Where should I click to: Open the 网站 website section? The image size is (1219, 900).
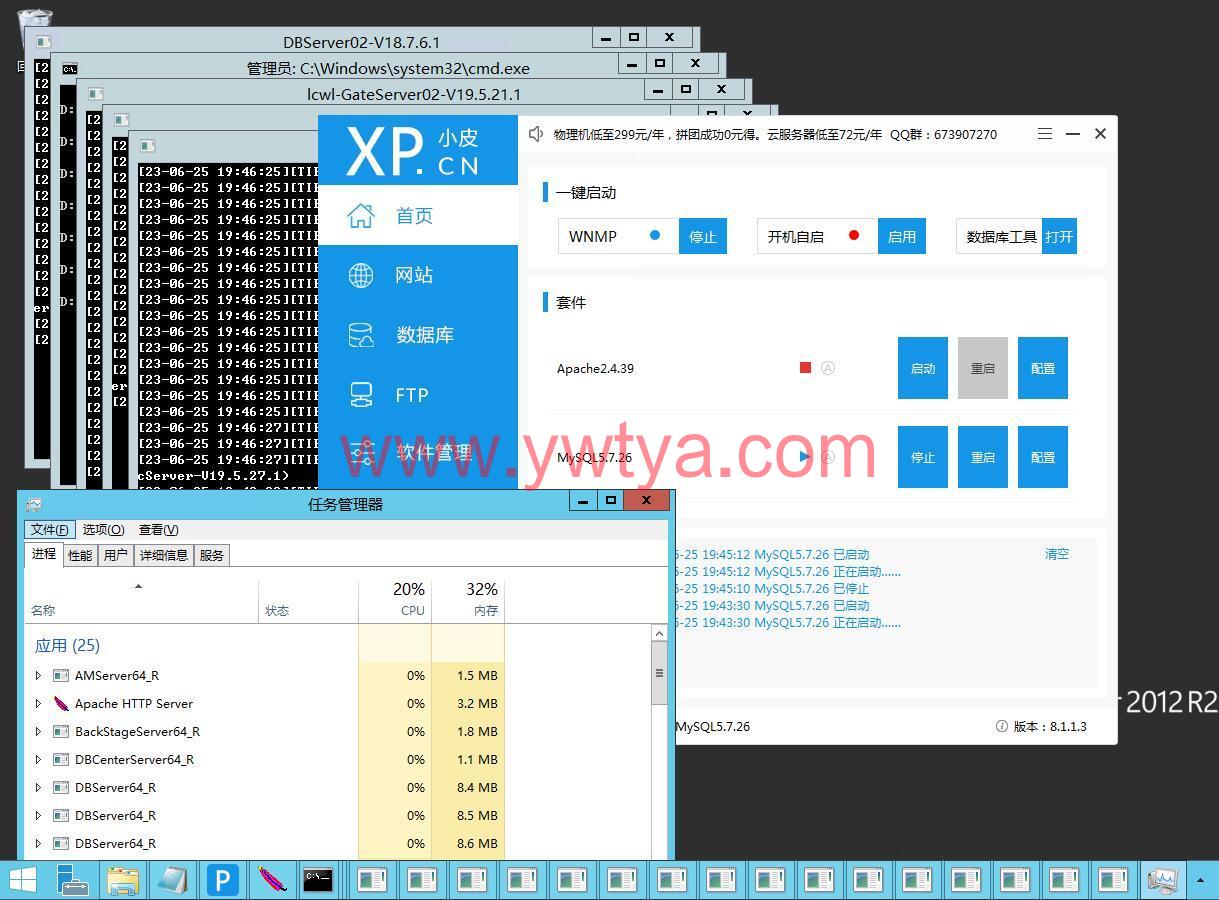coord(417,275)
